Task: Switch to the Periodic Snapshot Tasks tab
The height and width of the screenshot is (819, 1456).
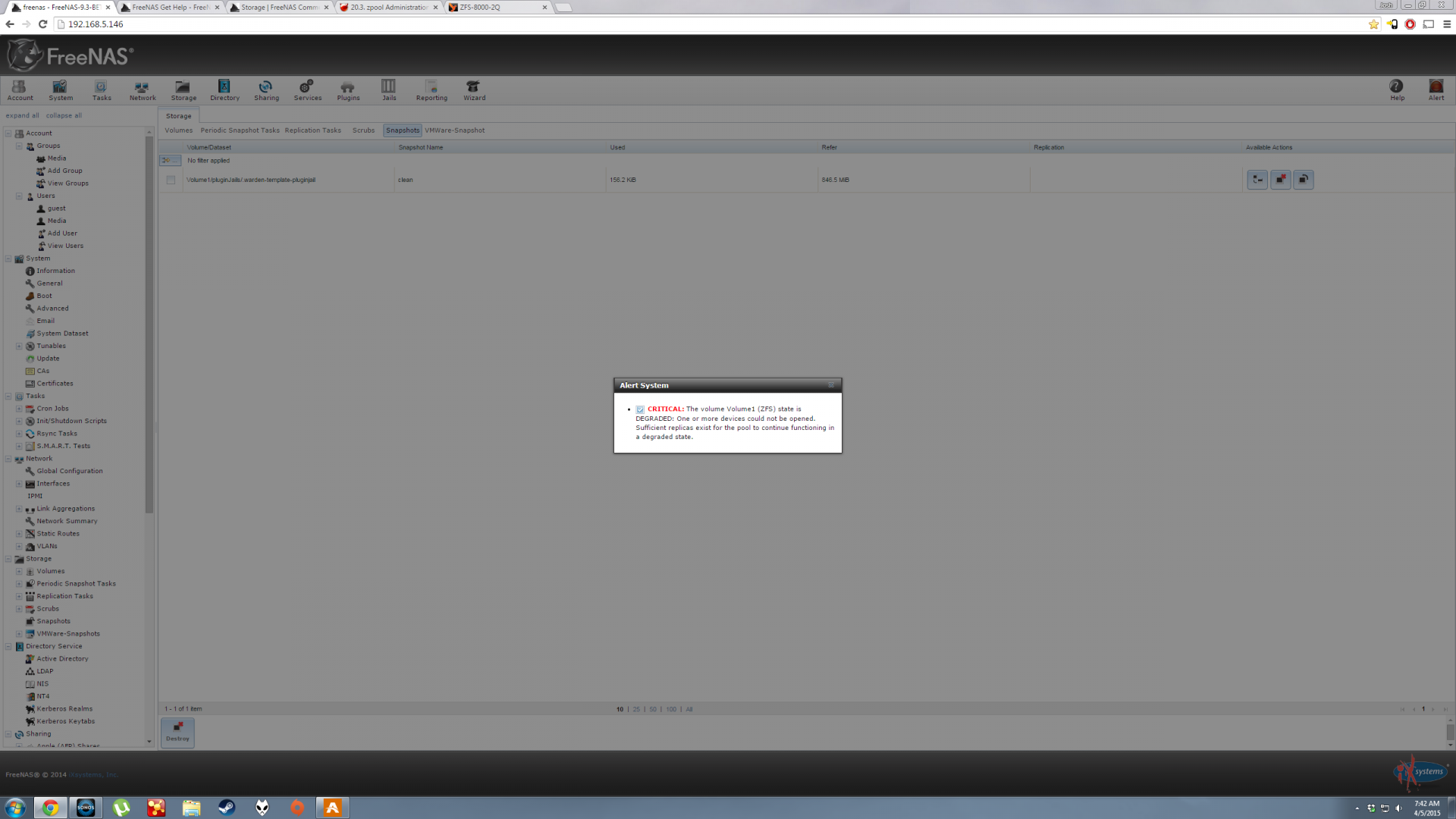Action: click(x=240, y=130)
